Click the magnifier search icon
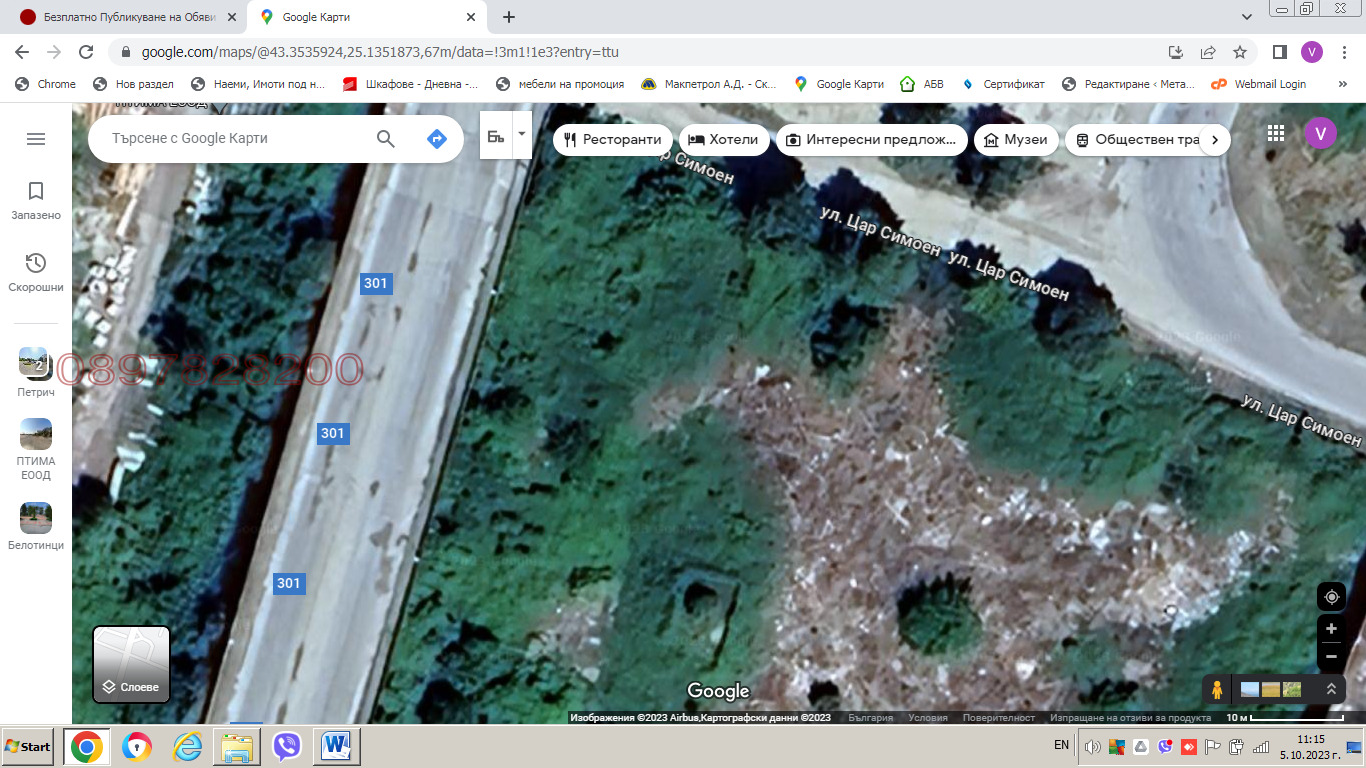 pyautogui.click(x=386, y=139)
